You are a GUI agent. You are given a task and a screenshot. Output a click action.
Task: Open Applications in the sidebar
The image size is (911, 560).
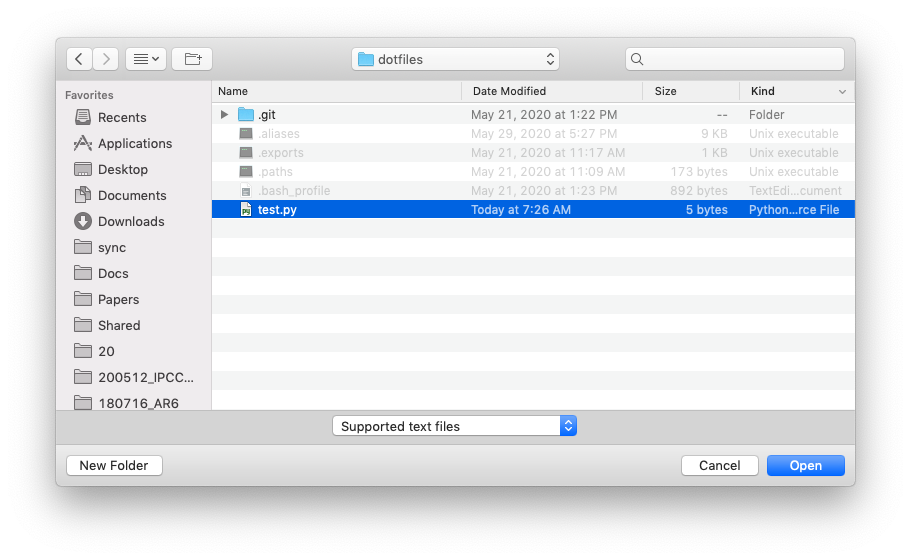click(x=123, y=143)
